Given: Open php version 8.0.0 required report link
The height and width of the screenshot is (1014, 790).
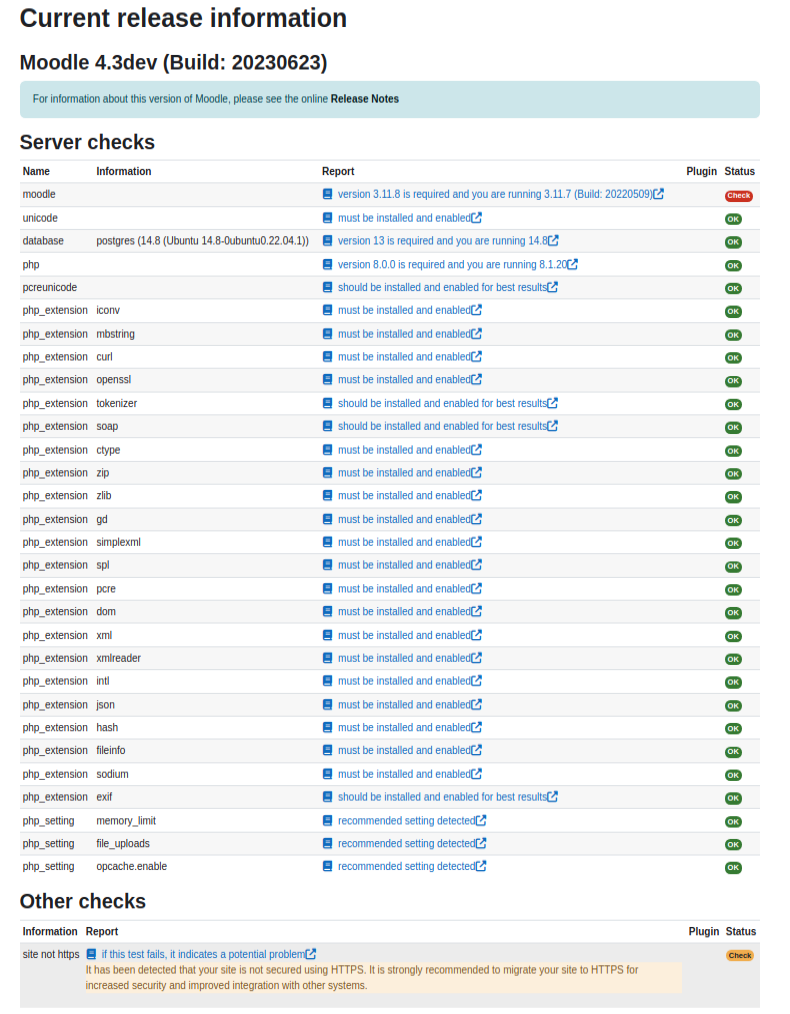Looking at the screenshot, I should click(x=453, y=264).
